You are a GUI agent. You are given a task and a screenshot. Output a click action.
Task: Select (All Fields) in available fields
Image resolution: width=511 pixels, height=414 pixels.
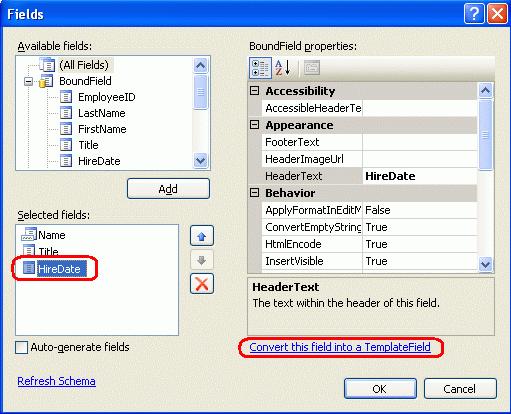[x=84, y=65]
